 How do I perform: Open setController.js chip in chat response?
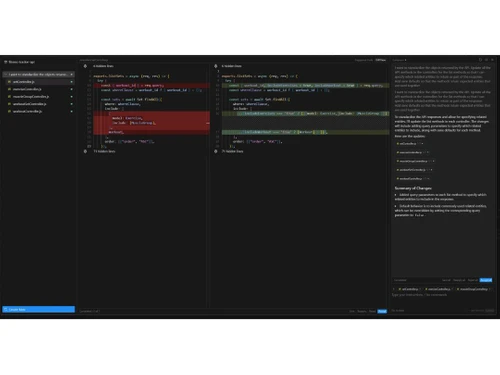(x=410, y=144)
